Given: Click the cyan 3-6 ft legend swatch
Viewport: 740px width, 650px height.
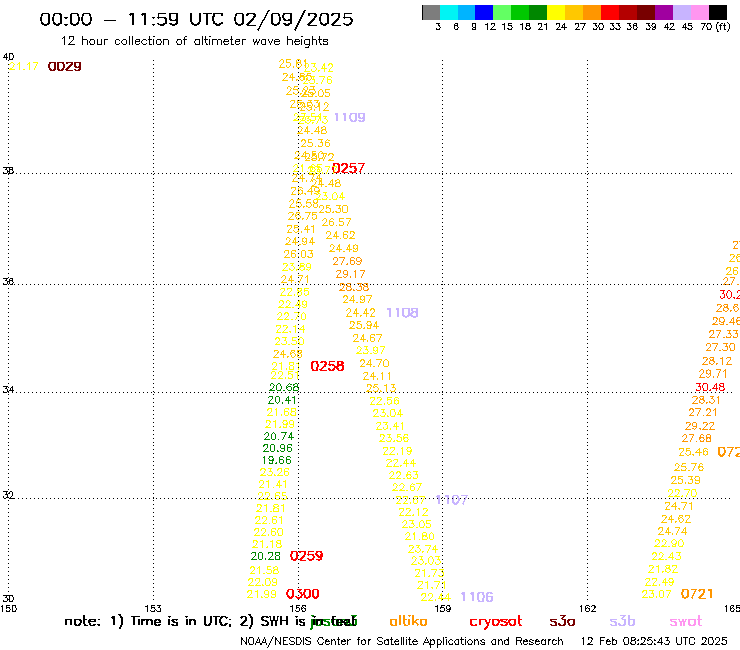Looking at the screenshot, I should [x=449, y=12].
